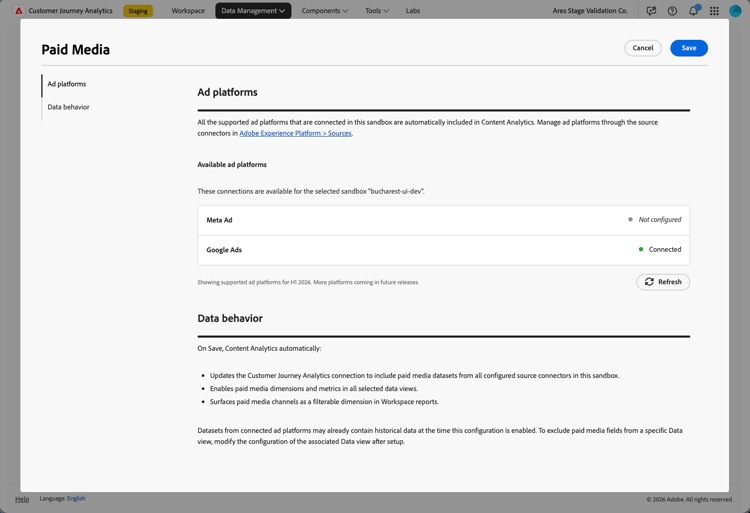Go to the Workspace tab
750x513 pixels.
[188, 11]
